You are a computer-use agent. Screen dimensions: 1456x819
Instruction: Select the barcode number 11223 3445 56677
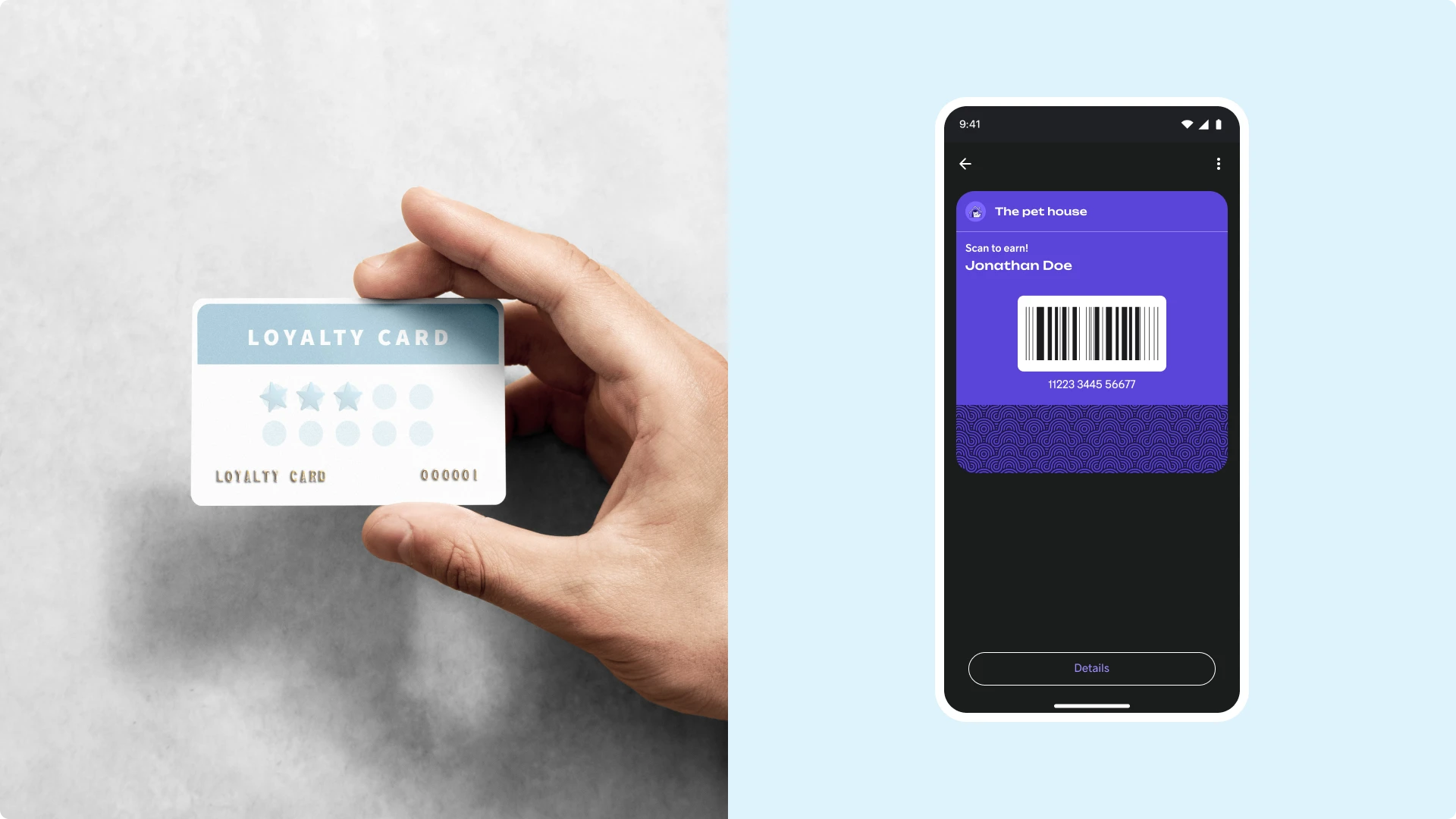coord(1091,383)
